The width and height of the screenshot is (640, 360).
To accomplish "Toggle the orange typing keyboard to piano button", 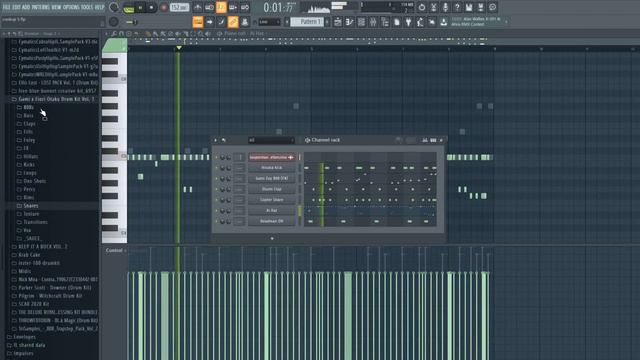I will (x=198, y=22).
